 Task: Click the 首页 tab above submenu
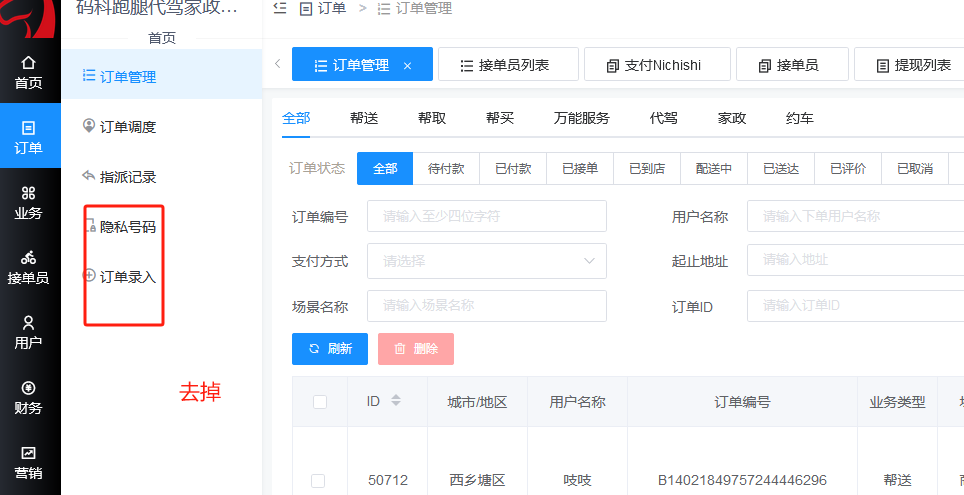[162, 38]
